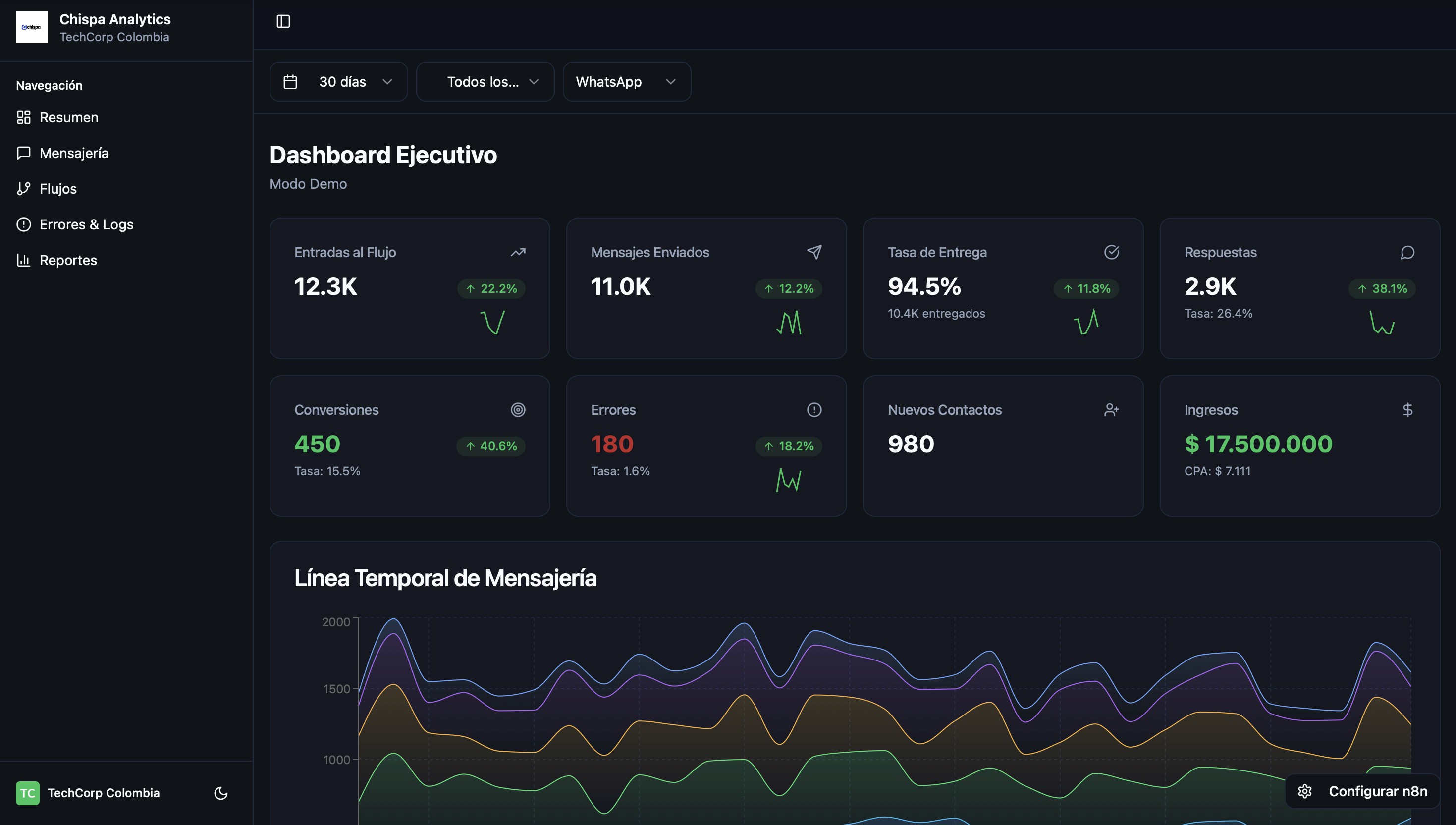Screen dimensions: 1456x825
Task: Click the 22.2% trend badge
Action: (491, 288)
